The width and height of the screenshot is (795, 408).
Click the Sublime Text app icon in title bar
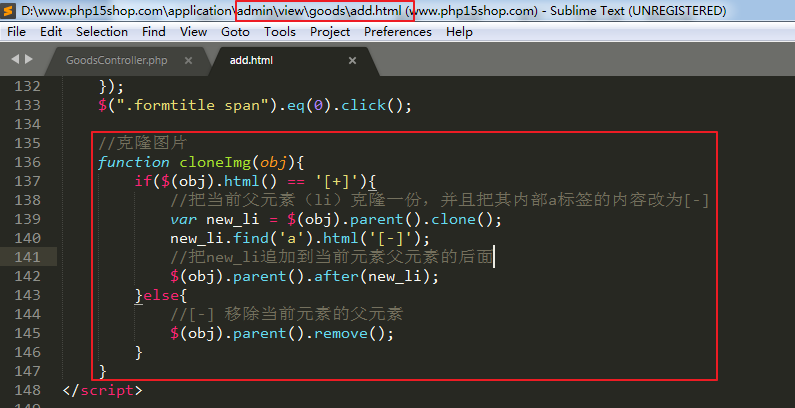(10, 11)
